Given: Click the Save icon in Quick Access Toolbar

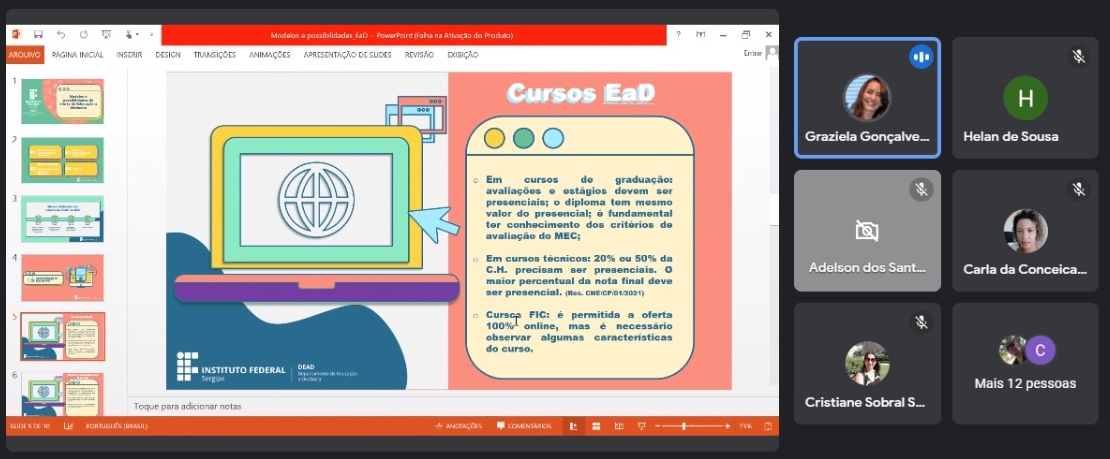Looking at the screenshot, I should [x=38, y=34].
